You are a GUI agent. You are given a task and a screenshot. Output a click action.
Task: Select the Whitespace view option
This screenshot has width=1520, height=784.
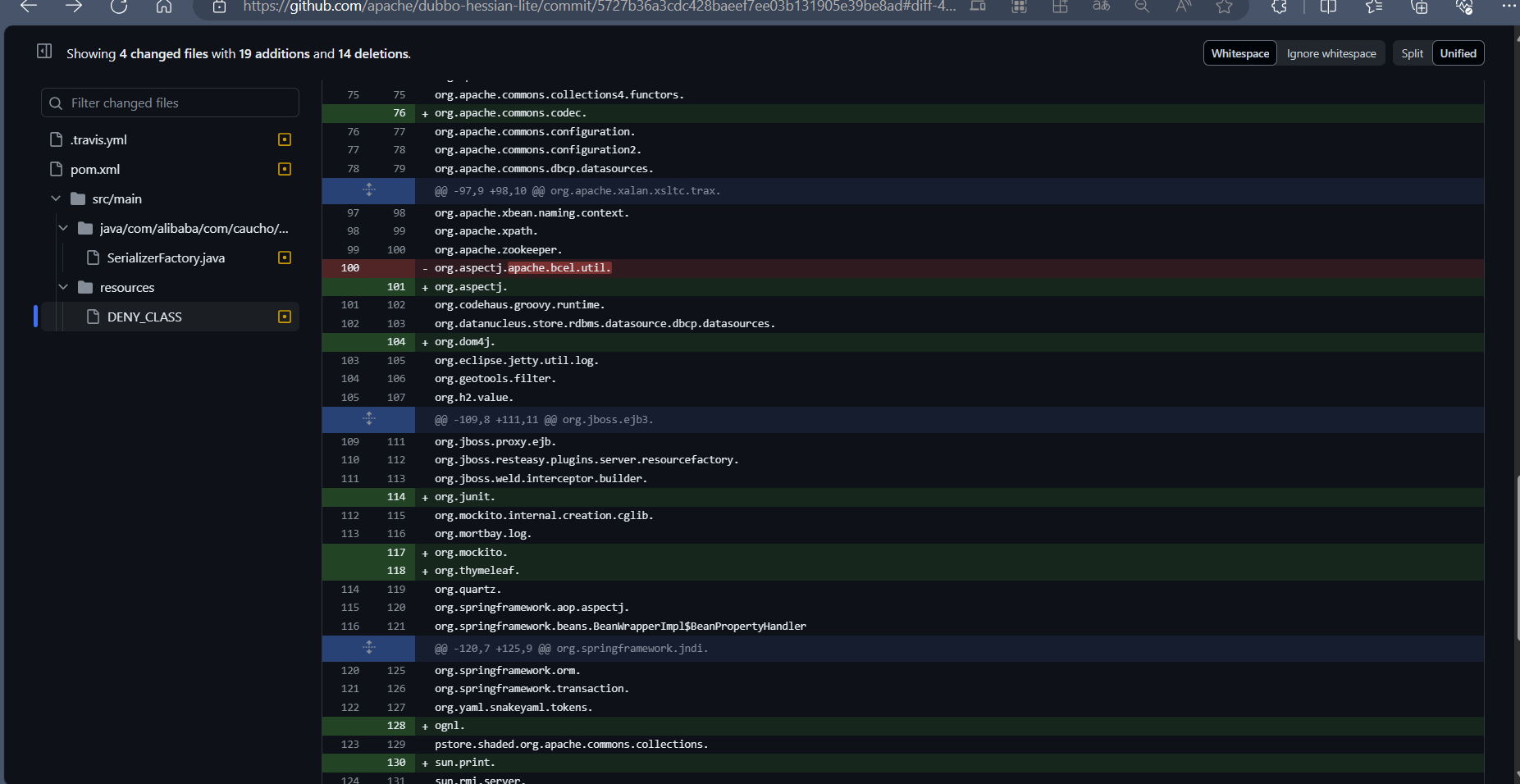[1239, 53]
